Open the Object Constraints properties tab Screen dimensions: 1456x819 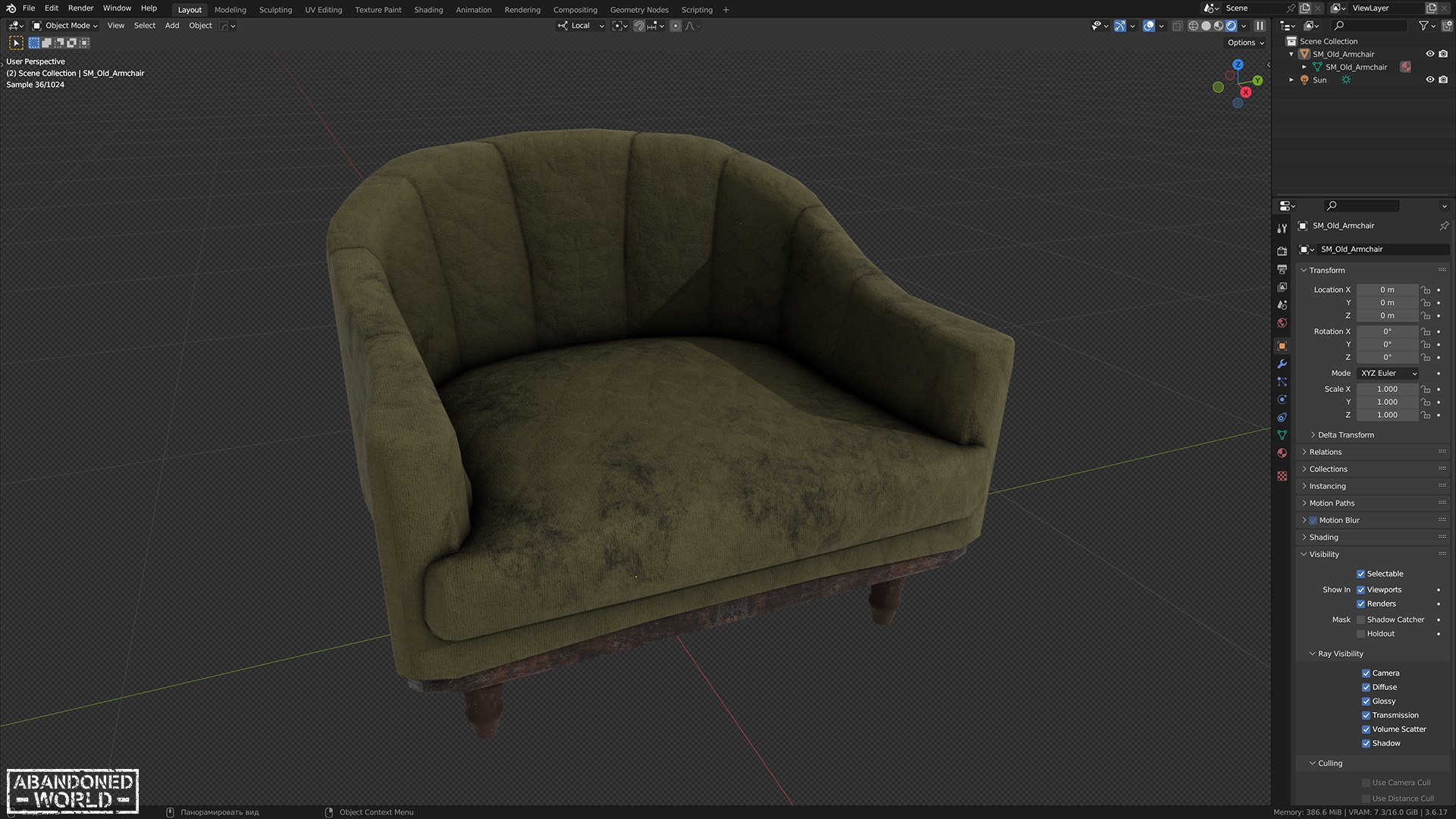(x=1282, y=417)
